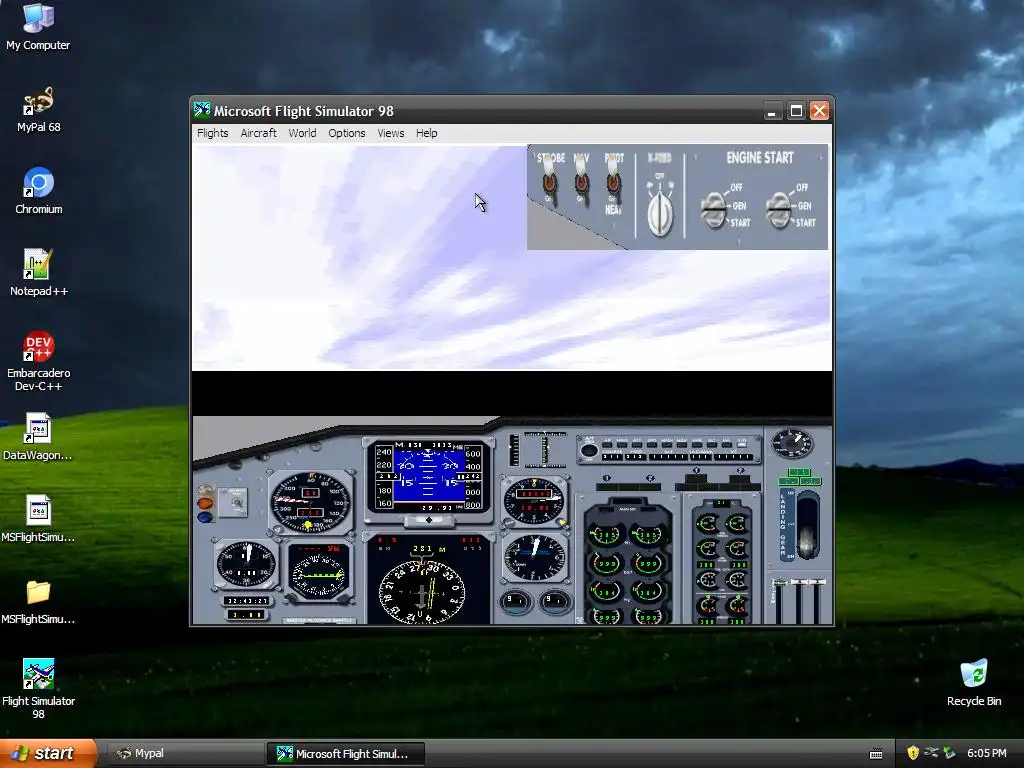Click the flaps position dial gauge
The height and width of the screenshot is (768, 1024).
coord(792,443)
